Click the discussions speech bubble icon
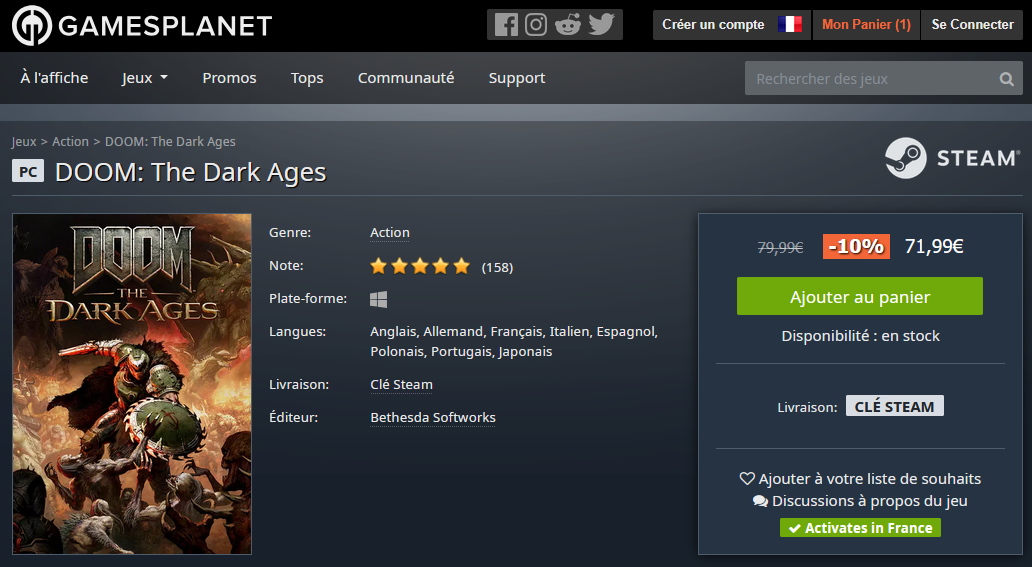 (x=760, y=501)
